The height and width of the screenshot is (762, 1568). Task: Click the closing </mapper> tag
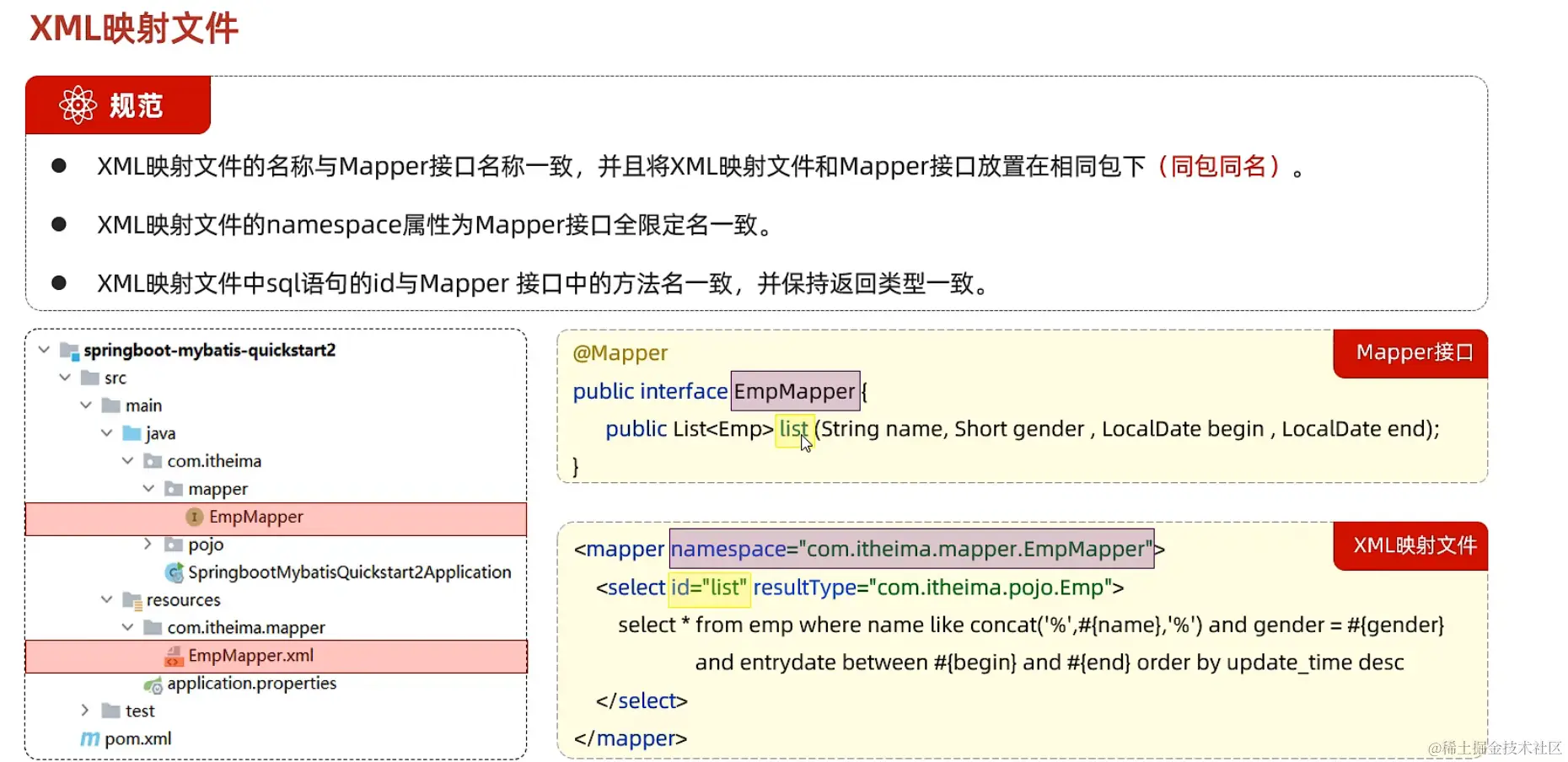coord(631,738)
